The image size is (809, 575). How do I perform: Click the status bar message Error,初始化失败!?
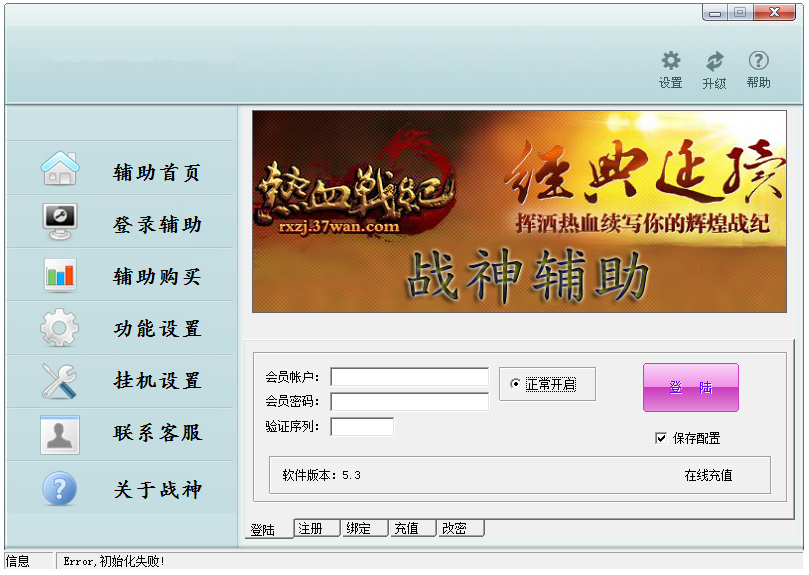[x=114, y=561]
